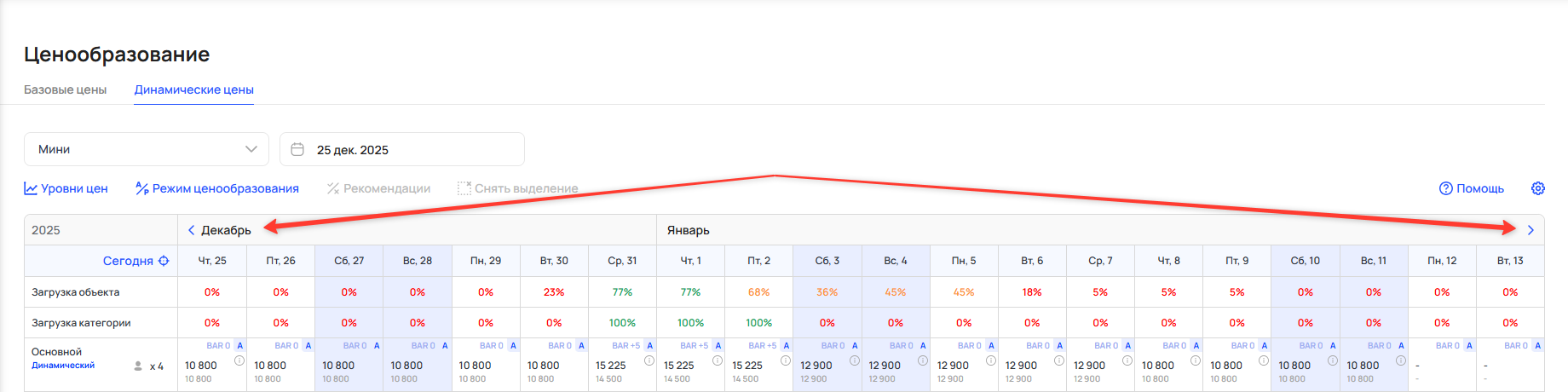Click the calendar icon in date field
The image size is (1568, 392).
(x=297, y=149)
